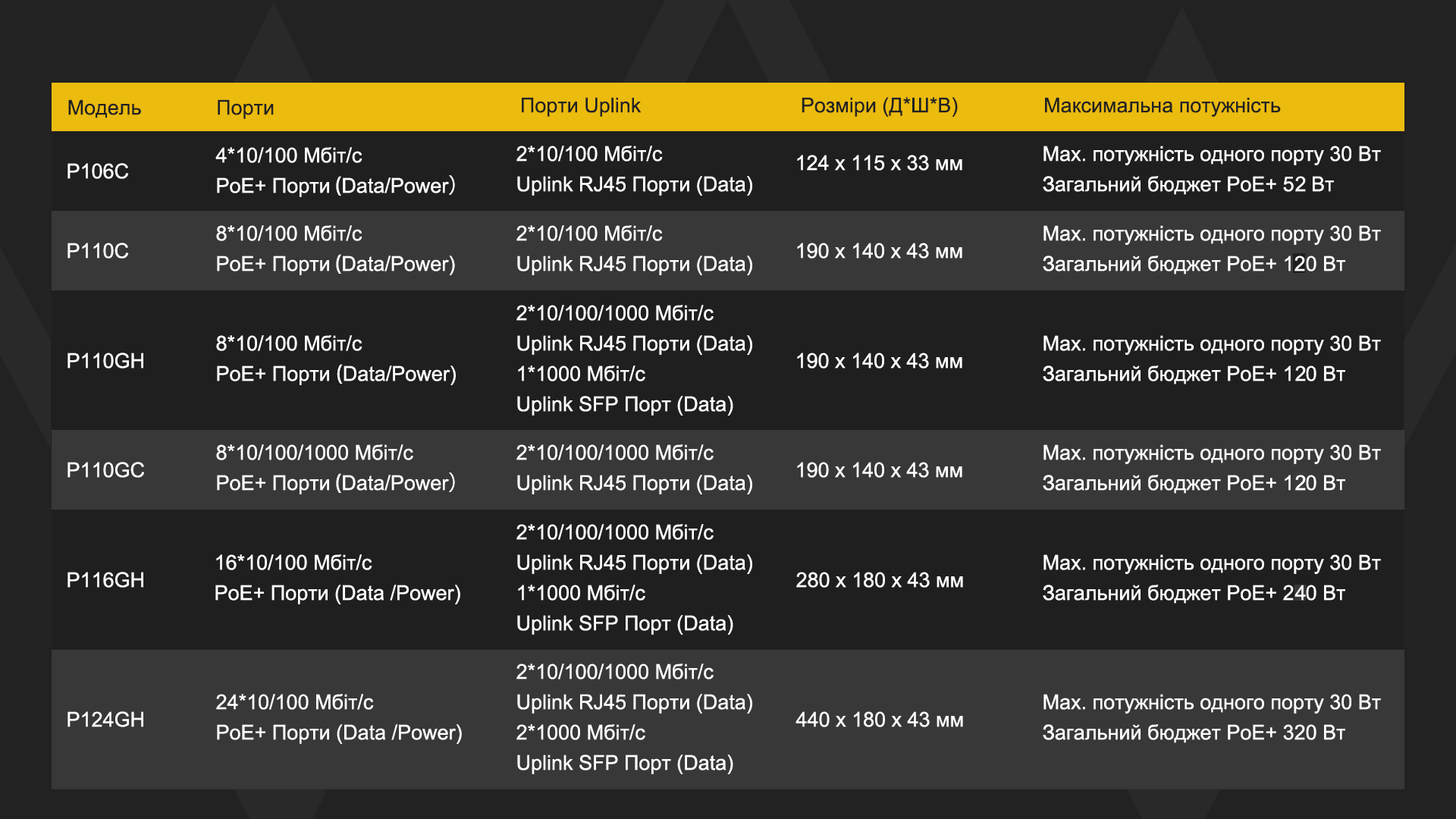Image resolution: width=1456 pixels, height=819 pixels.
Task: Select the P110C model cell
Action: [97, 251]
